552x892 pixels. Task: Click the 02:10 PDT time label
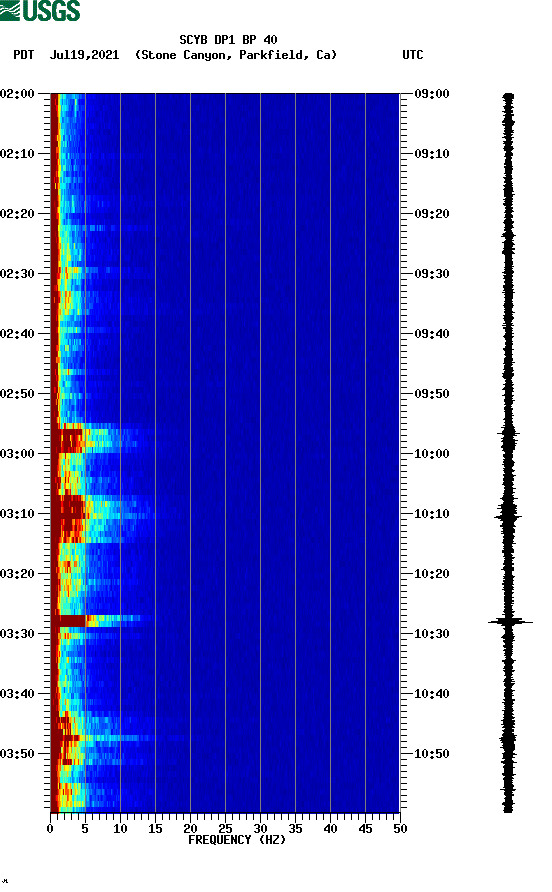coord(17,154)
